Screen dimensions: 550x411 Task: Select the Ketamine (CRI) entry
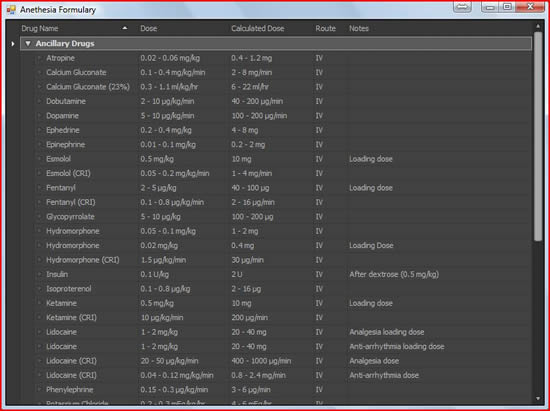(71, 317)
